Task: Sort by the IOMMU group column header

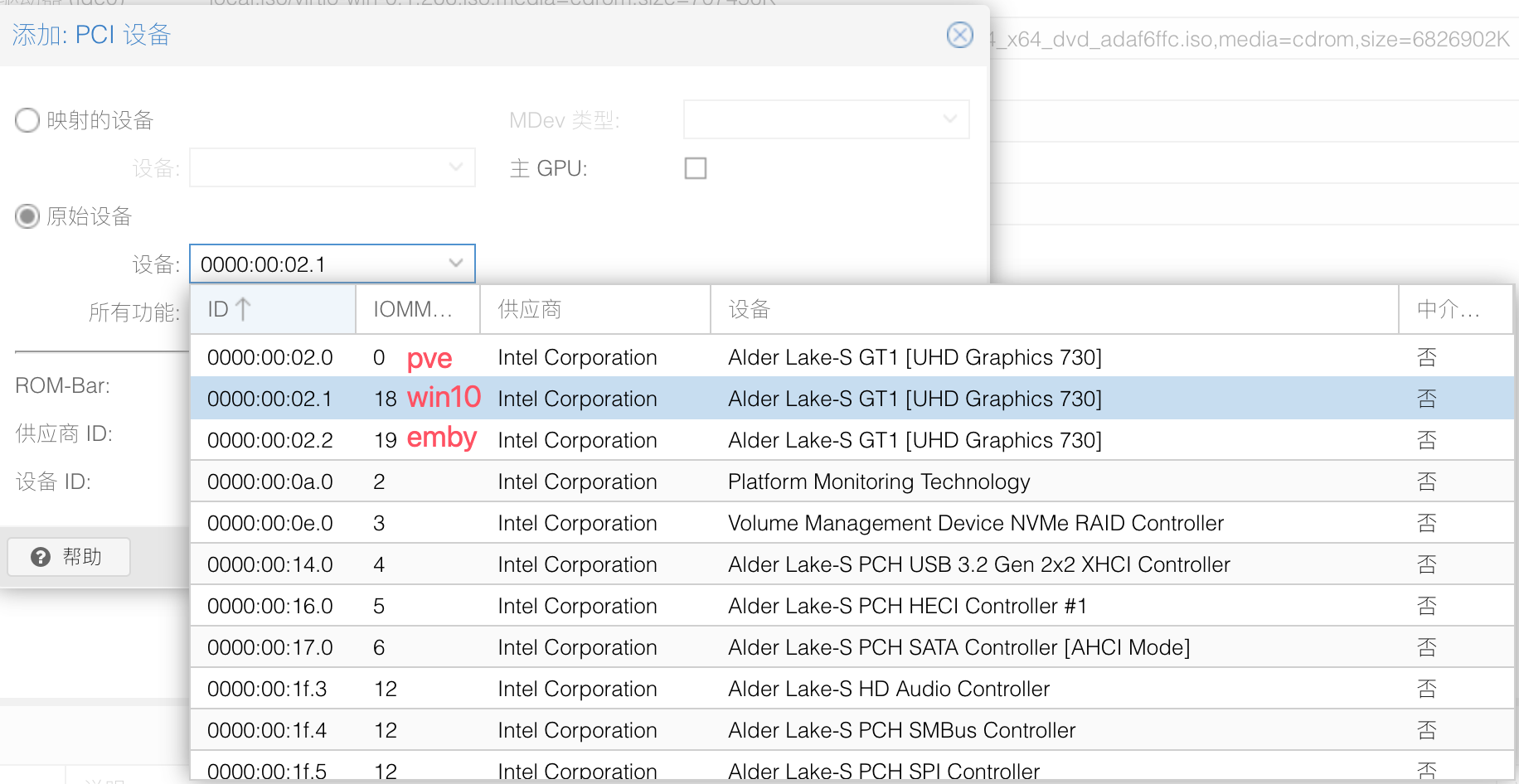Action: tap(416, 309)
